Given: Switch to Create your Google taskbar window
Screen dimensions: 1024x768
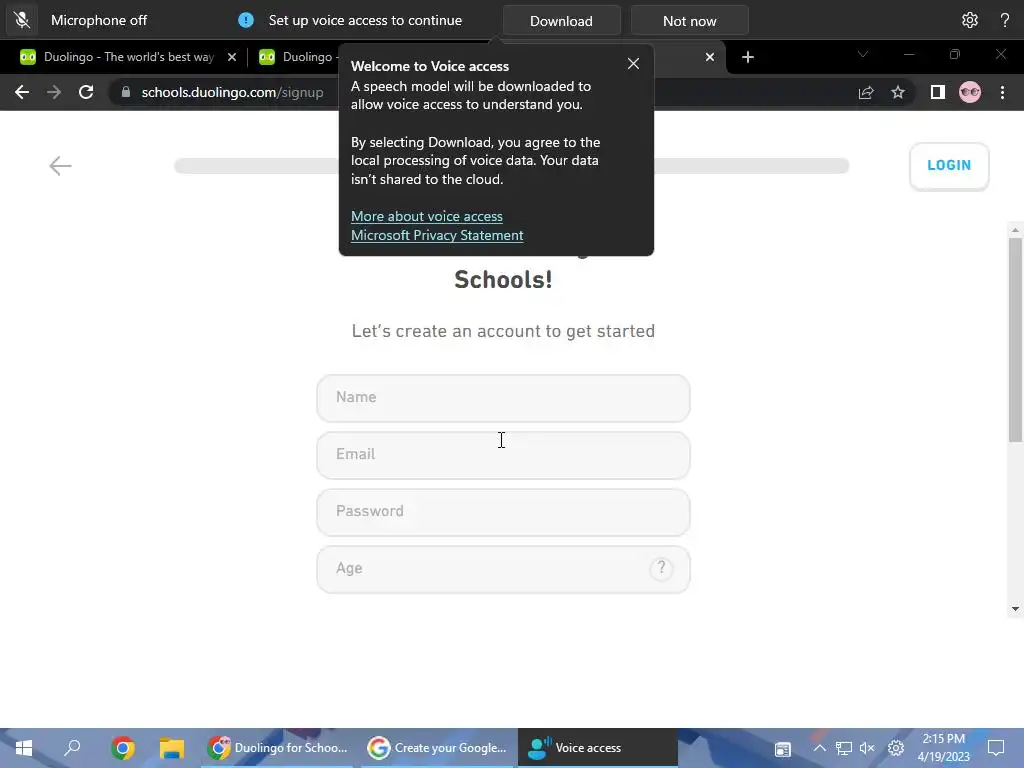Looking at the screenshot, I should point(438,748).
